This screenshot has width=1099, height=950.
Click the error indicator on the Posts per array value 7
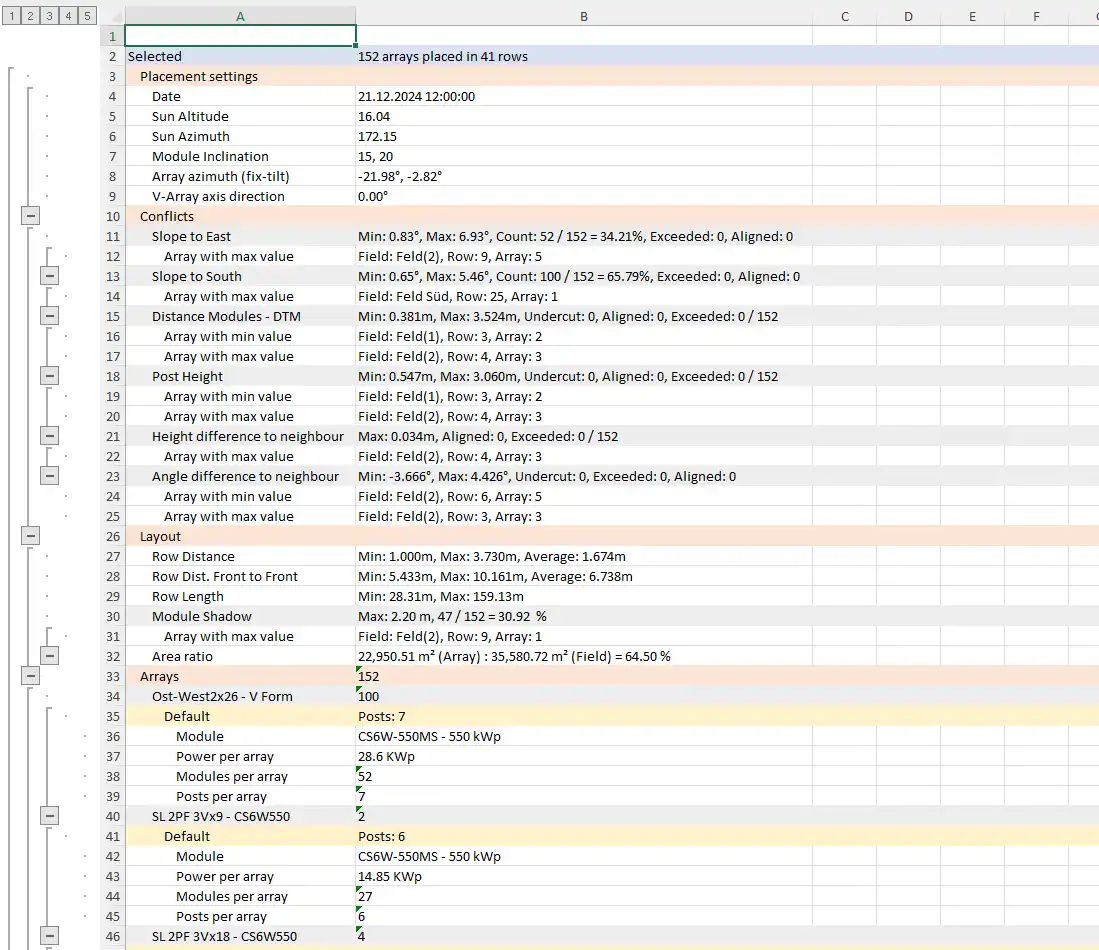pyautogui.click(x=359, y=791)
